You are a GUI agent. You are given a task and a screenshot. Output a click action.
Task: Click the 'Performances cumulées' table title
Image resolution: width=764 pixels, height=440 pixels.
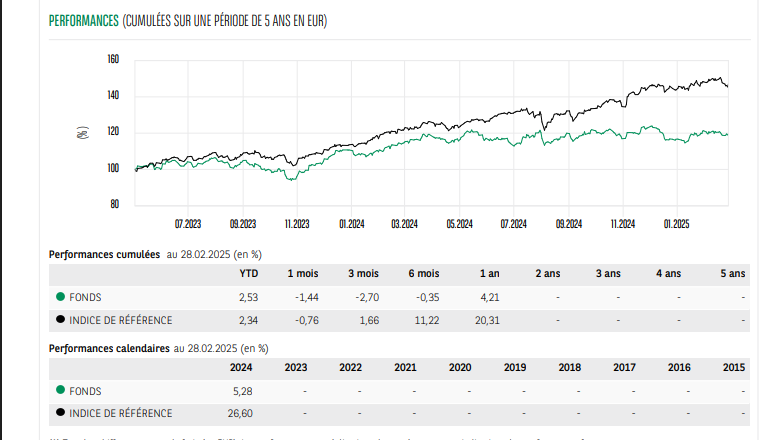105,255
